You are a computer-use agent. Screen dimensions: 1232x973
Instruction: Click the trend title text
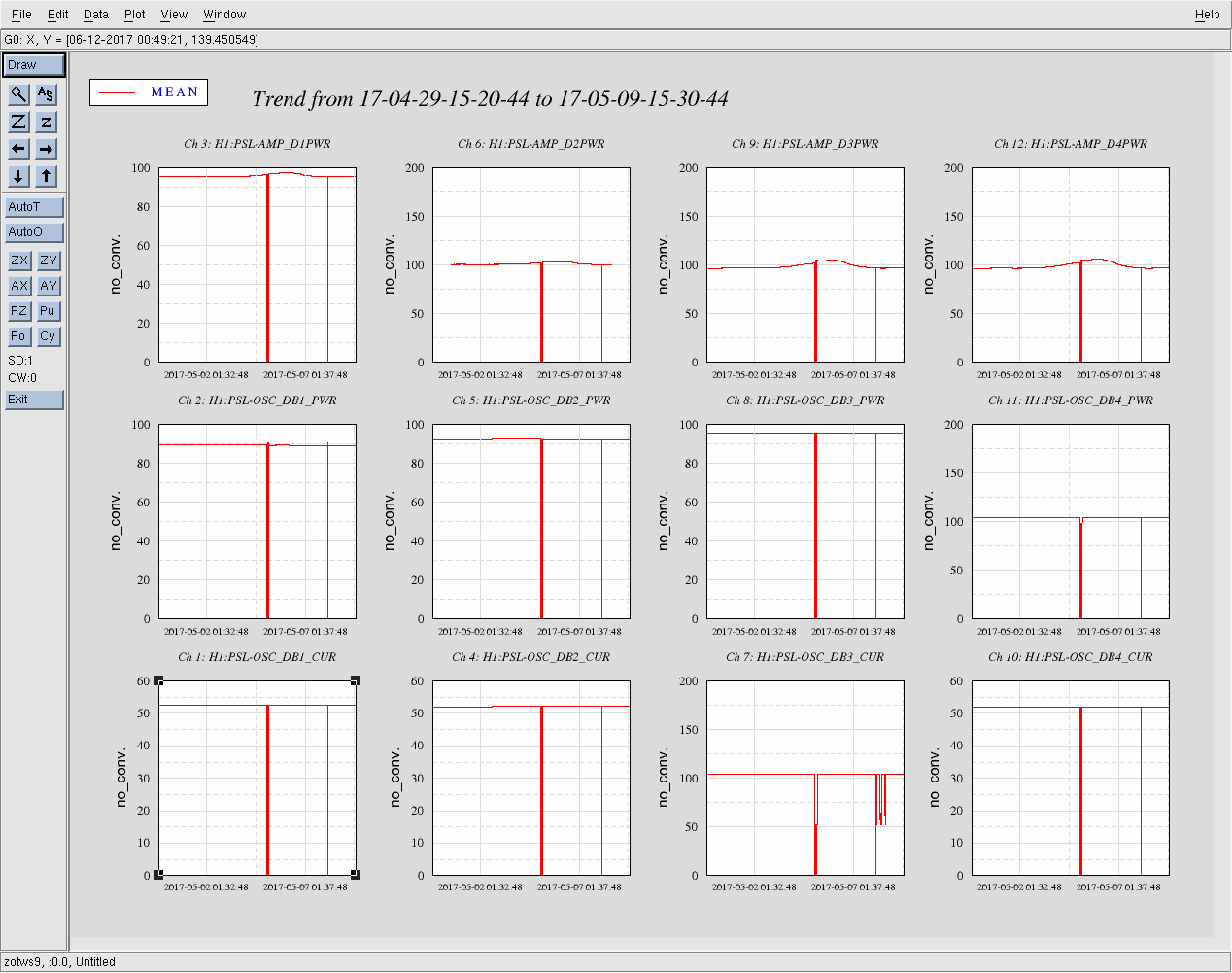tap(490, 98)
